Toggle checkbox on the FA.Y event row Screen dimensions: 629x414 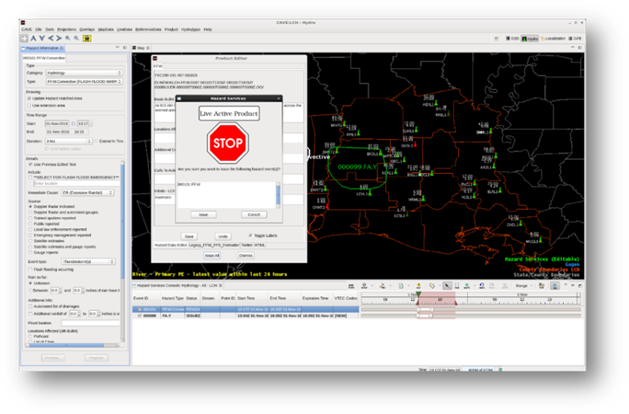pyautogui.click(x=140, y=316)
